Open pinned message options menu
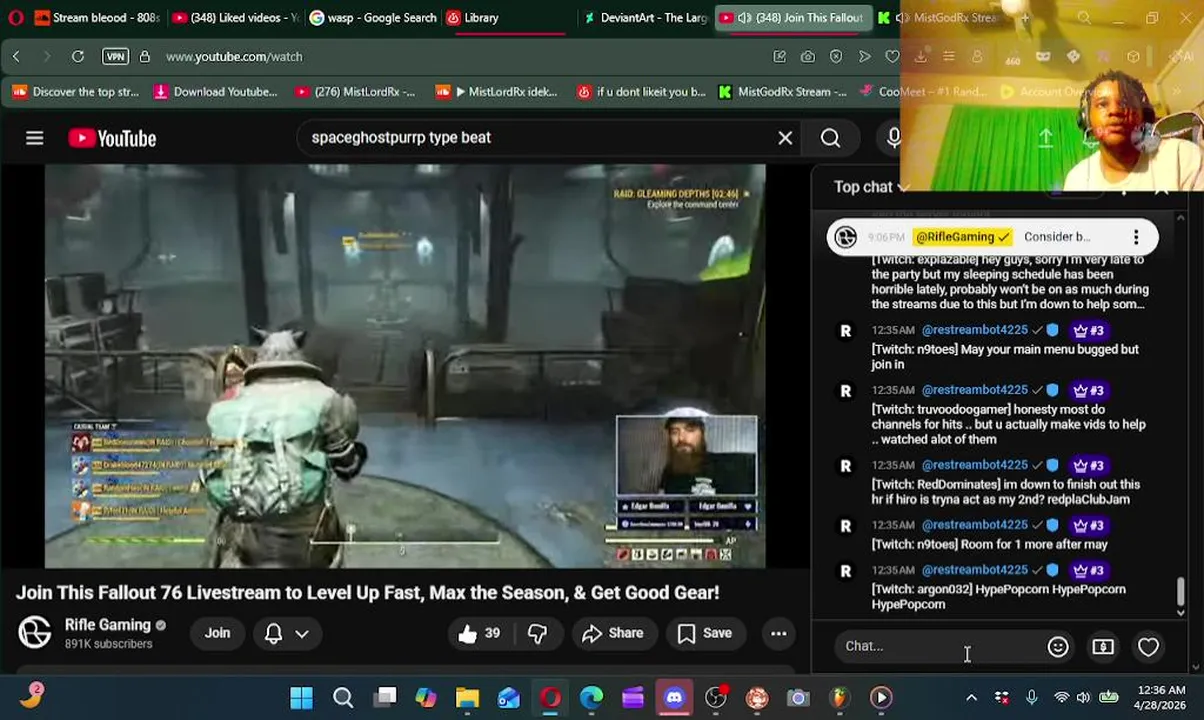Screen dimensions: 1204x720 pos(1136,237)
